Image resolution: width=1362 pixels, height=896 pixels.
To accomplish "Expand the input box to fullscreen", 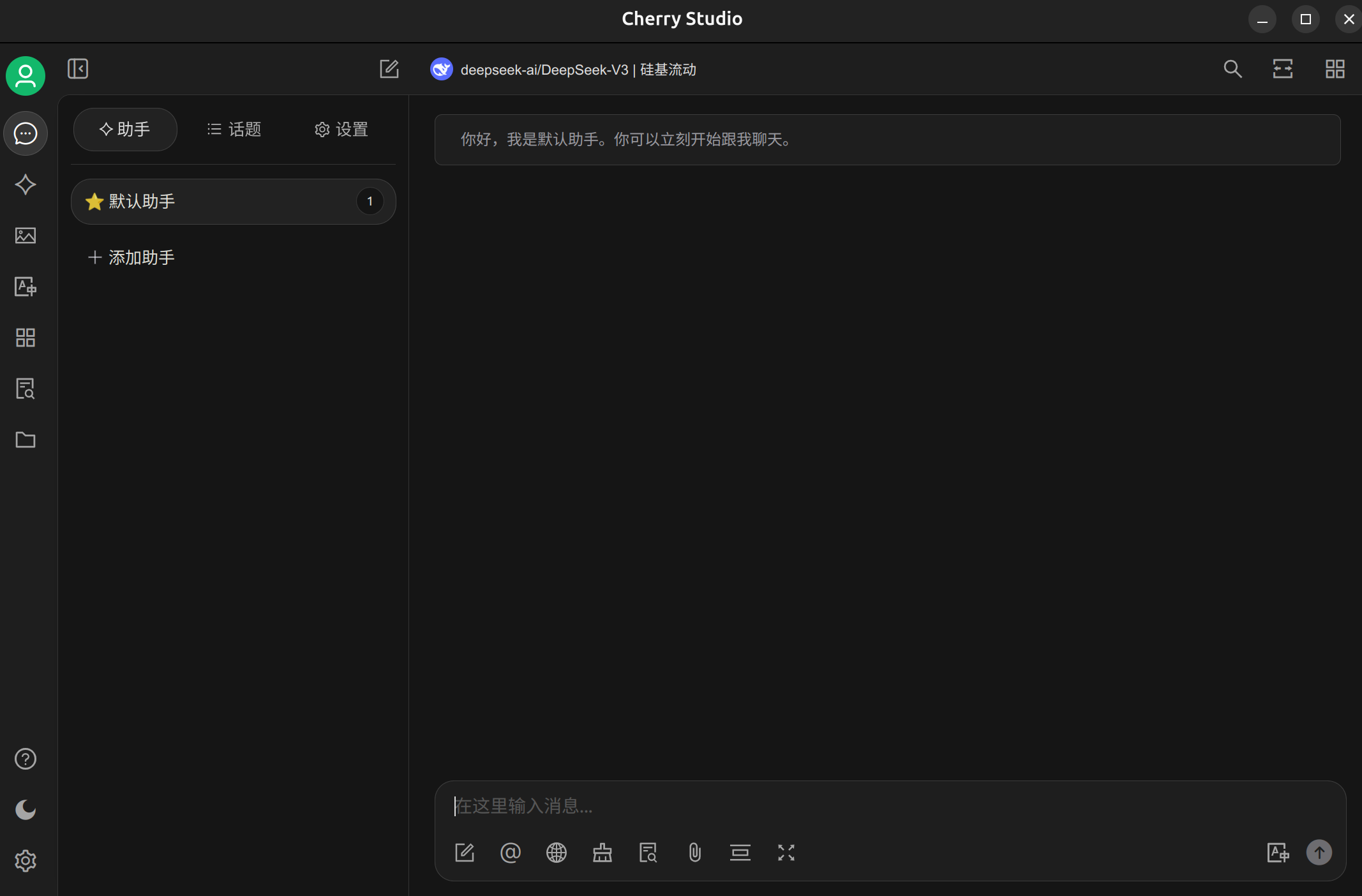I will coord(786,853).
